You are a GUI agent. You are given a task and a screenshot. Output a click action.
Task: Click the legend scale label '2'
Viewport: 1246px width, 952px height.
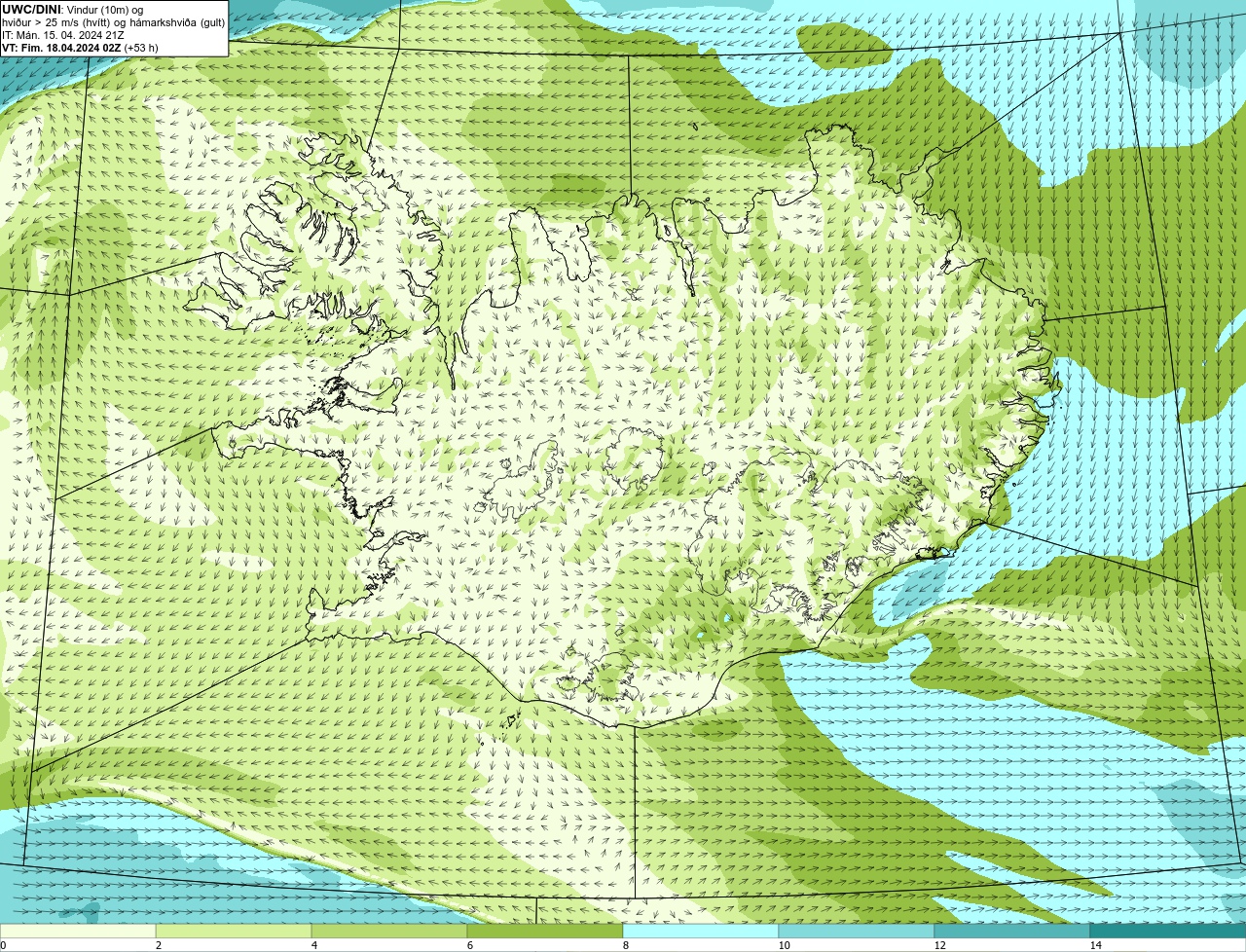[158, 945]
